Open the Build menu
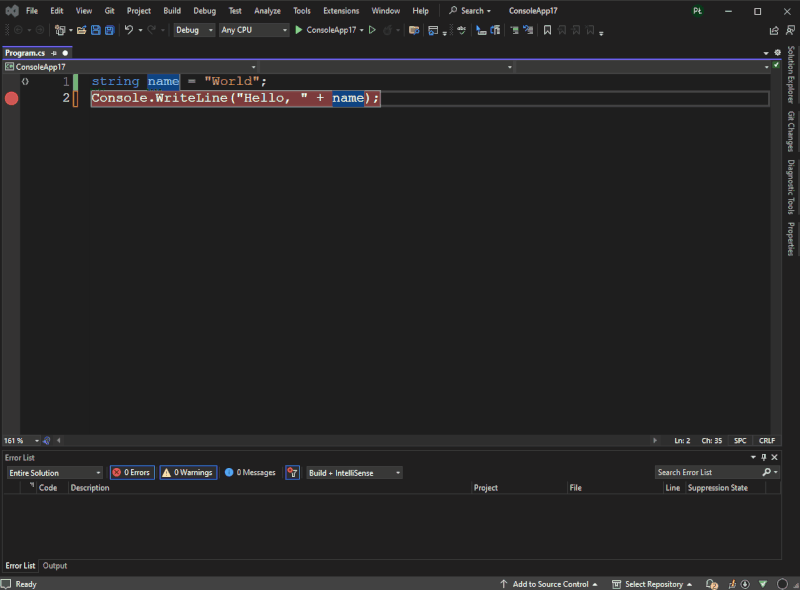 coord(172,11)
